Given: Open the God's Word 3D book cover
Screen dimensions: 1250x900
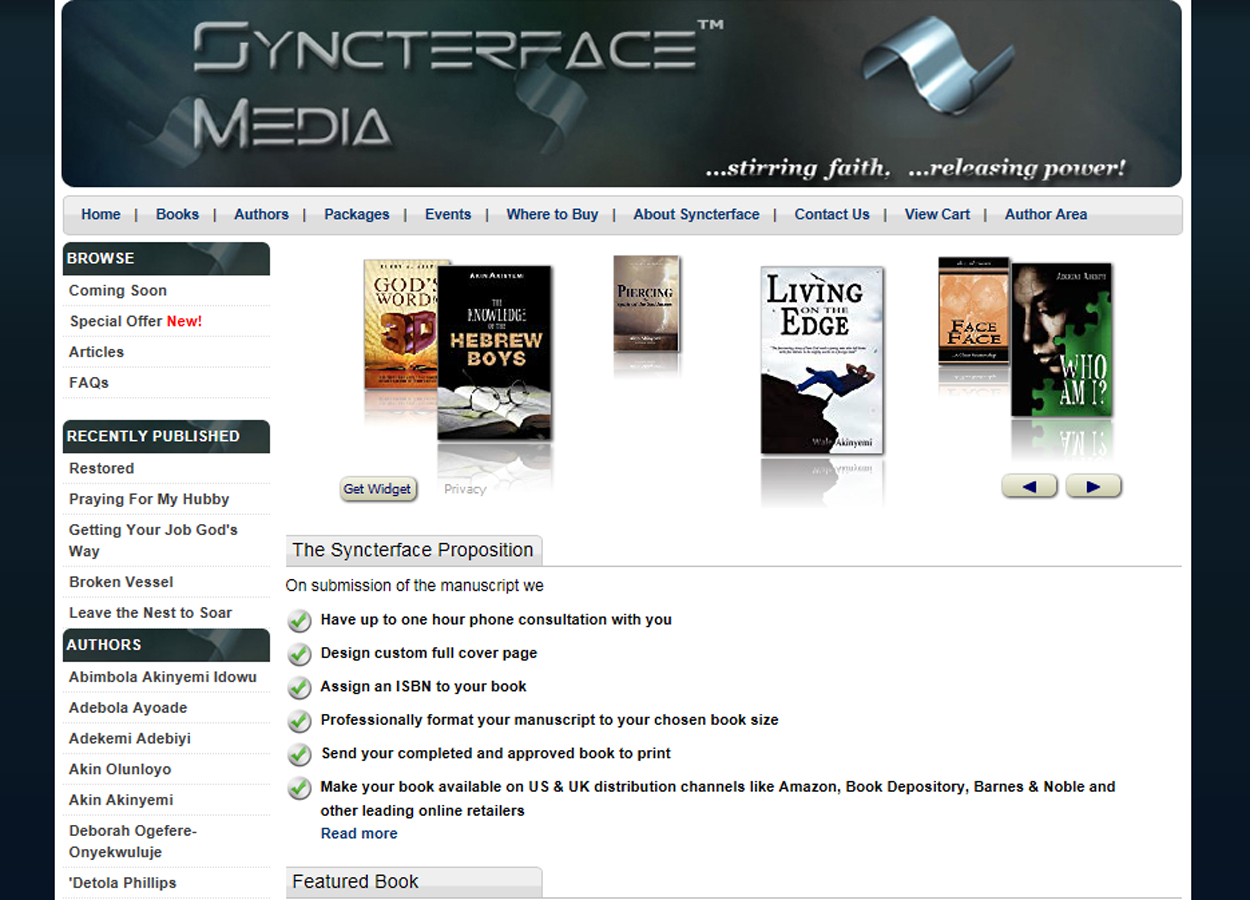Looking at the screenshot, I should (x=400, y=325).
